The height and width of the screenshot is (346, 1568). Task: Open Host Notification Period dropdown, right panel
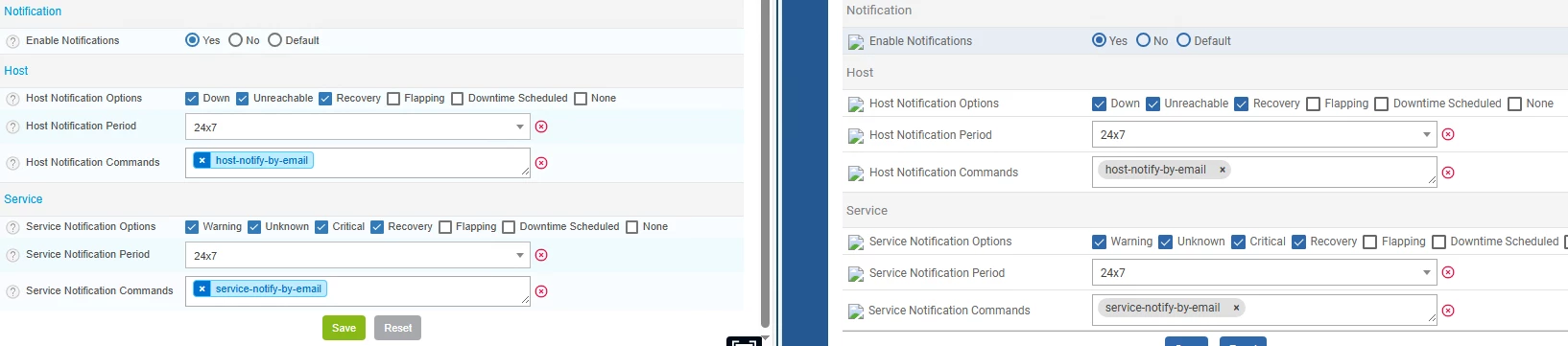(1265, 134)
